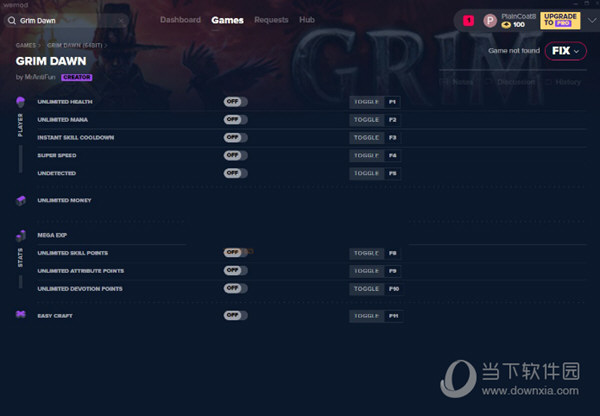Open the Hub tab
The width and height of the screenshot is (600, 416).
click(x=307, y=20)
